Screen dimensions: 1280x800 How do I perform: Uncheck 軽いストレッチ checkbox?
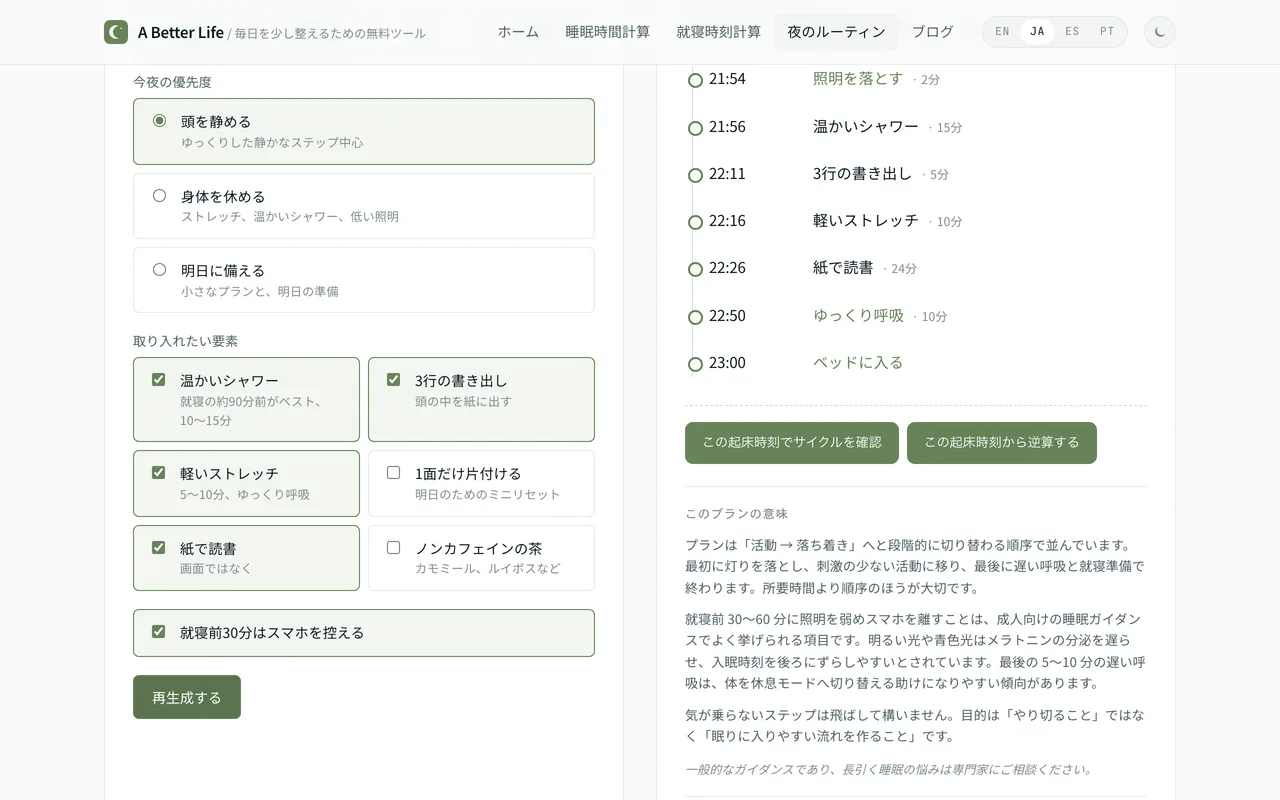[x=158, y=473]
